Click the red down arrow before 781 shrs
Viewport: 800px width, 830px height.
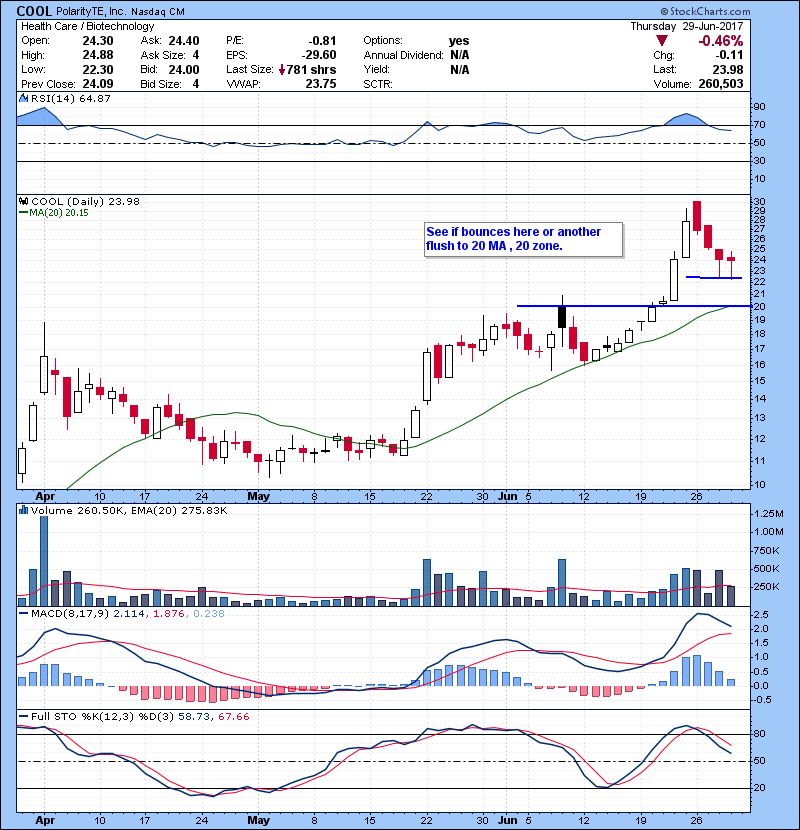(282, 69)
